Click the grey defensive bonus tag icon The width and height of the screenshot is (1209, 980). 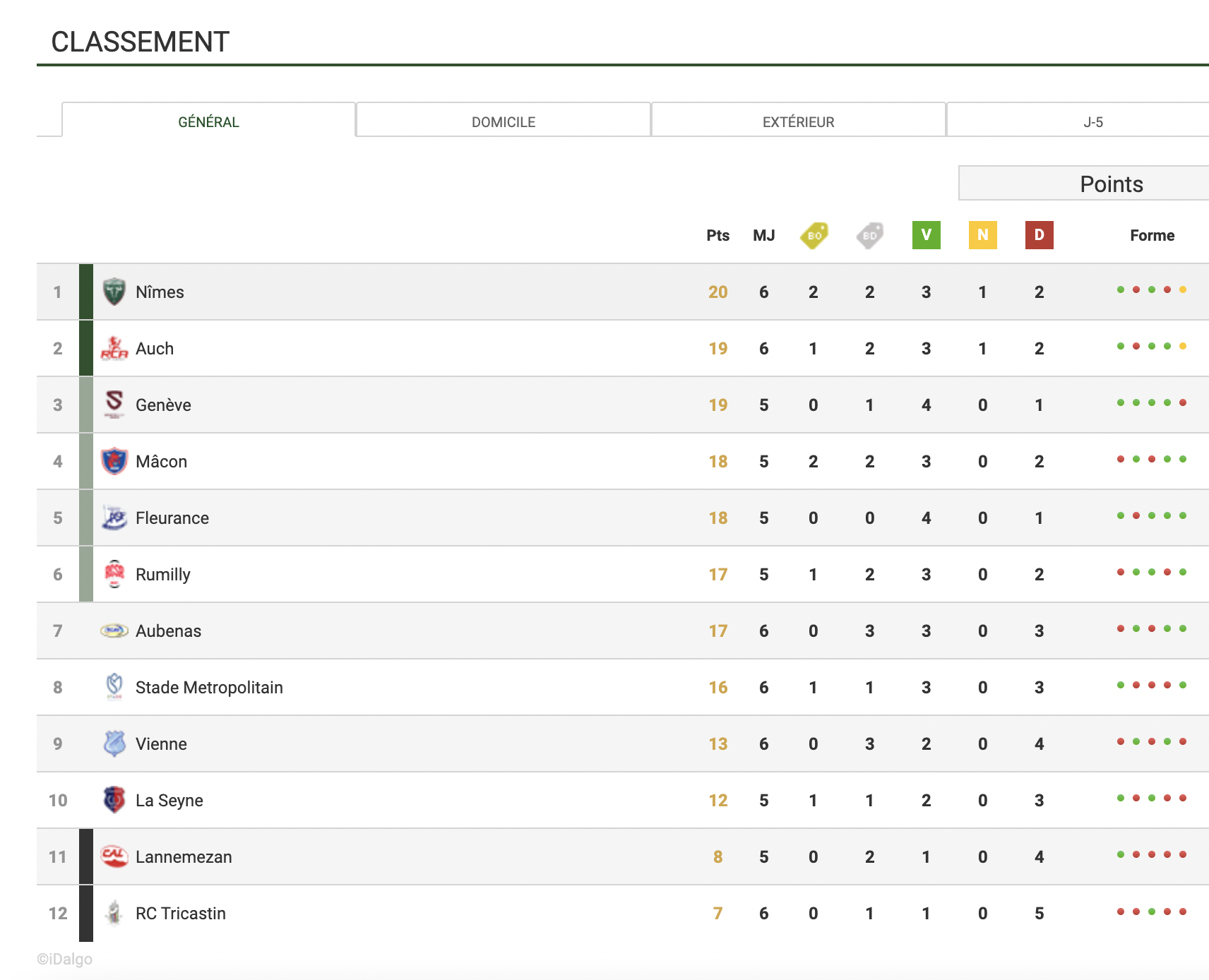(869, 235)
